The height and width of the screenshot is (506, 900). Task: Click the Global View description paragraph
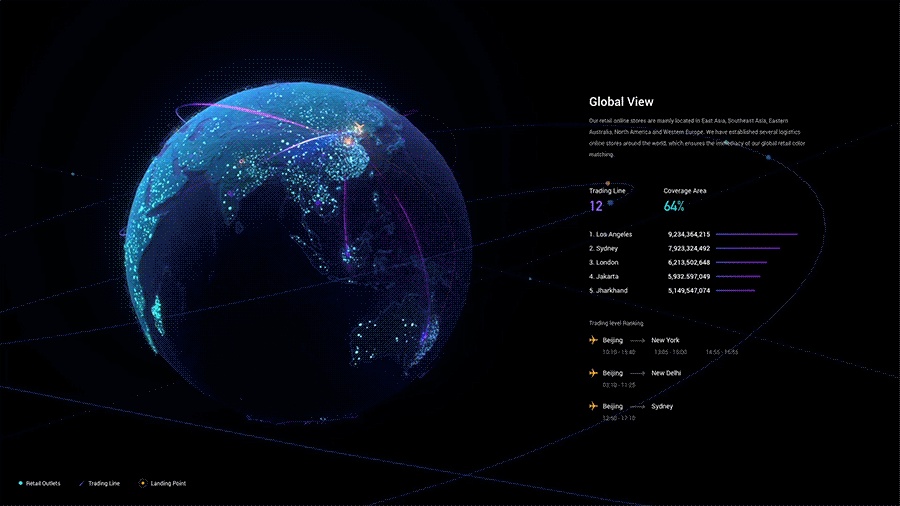tap(697, 138)
